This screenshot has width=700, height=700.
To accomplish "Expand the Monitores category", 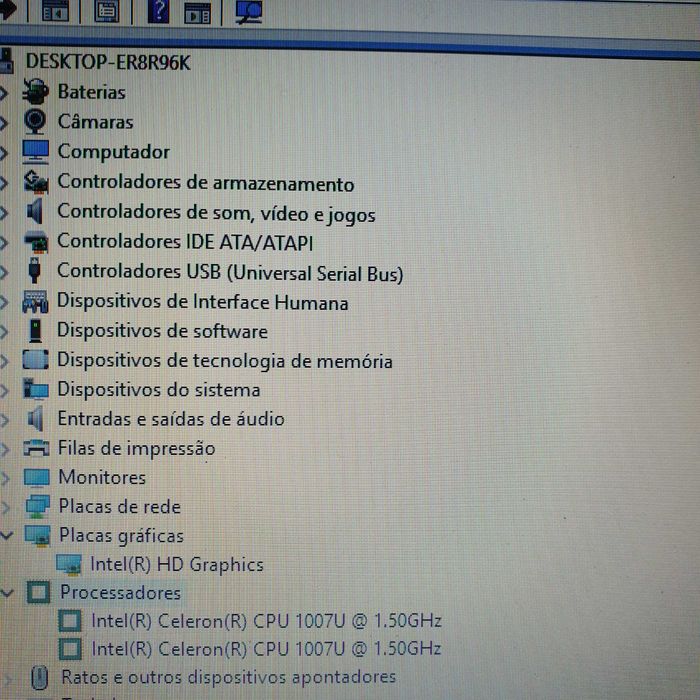I will coord(4,478).
